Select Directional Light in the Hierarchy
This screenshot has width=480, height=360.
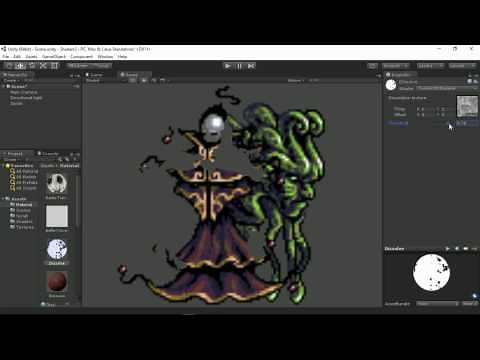coord(26,98)
